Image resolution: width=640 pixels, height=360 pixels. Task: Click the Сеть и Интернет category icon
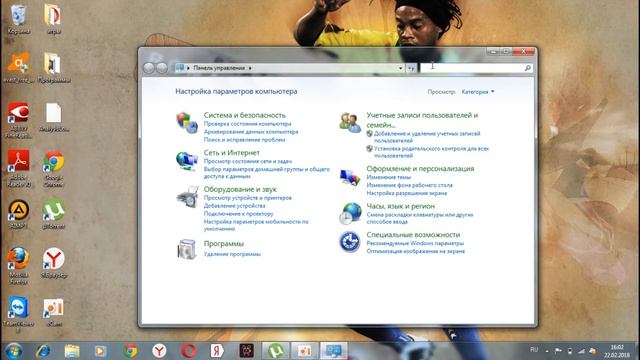[187, 160]
